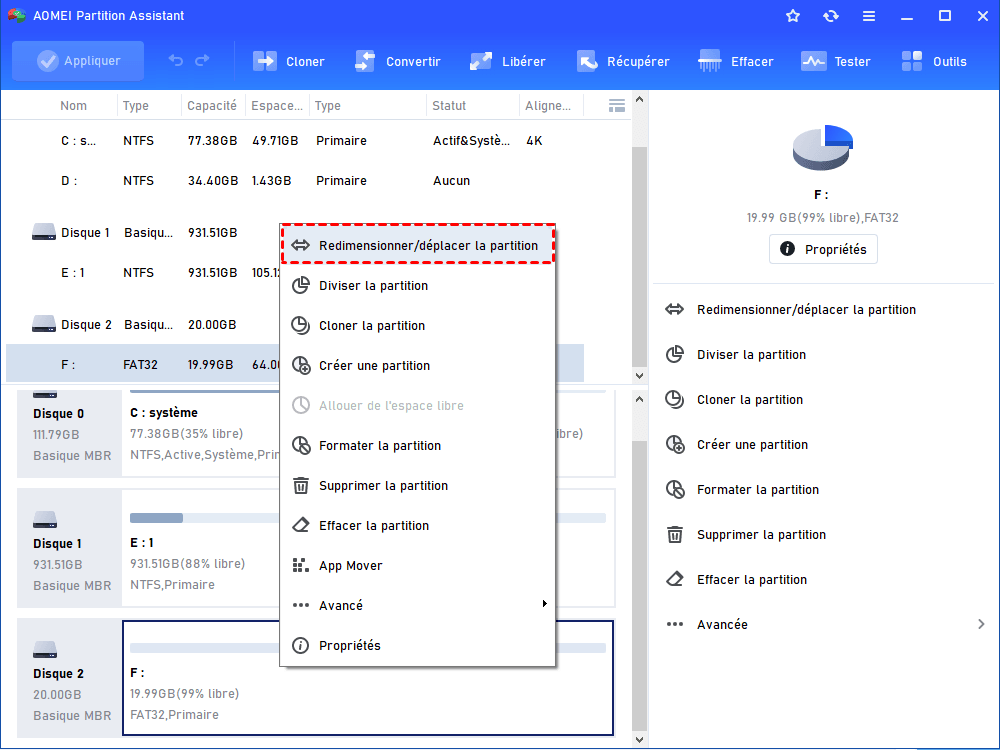Click Supprimer la partition in right panel
Viewport: 1000px width, 750px height.
click(x=746, y=534)
